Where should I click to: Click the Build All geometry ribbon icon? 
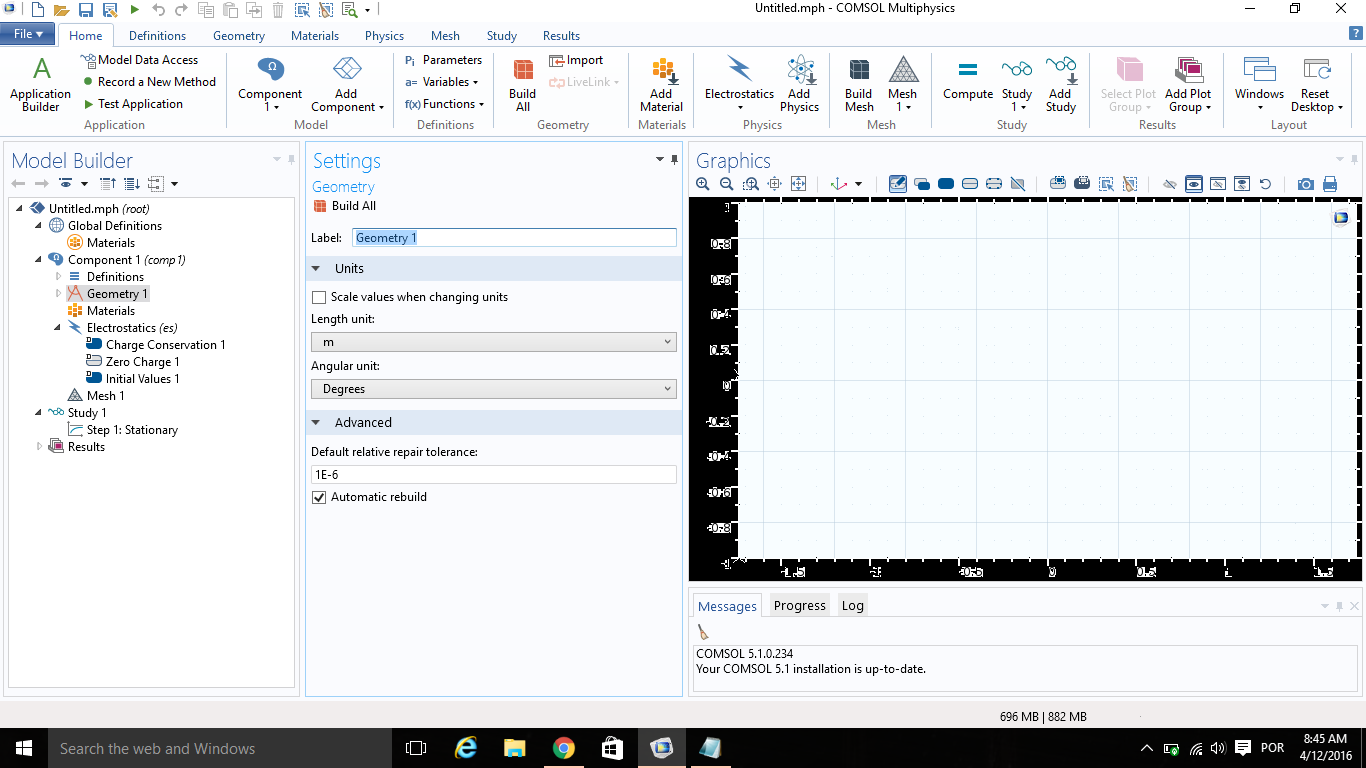pyautogui.click(x=522, y=84)
